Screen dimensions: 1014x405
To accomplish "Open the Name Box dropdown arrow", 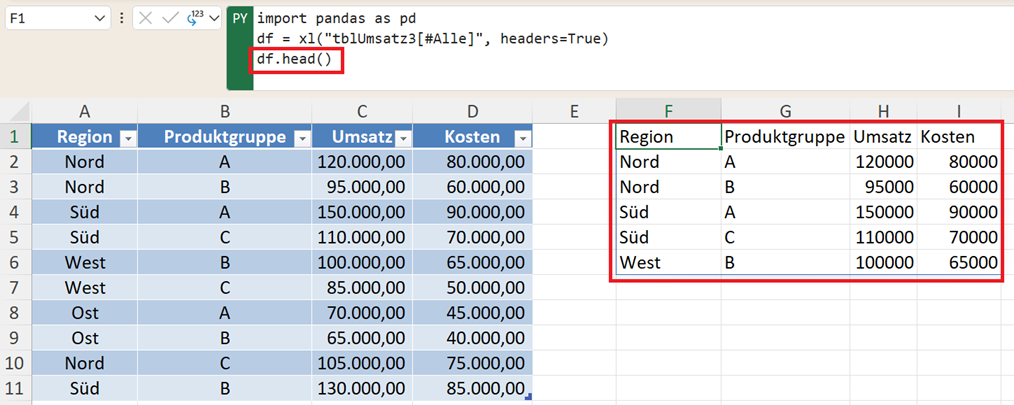I will pyautogui.click(x=99, y=19).
